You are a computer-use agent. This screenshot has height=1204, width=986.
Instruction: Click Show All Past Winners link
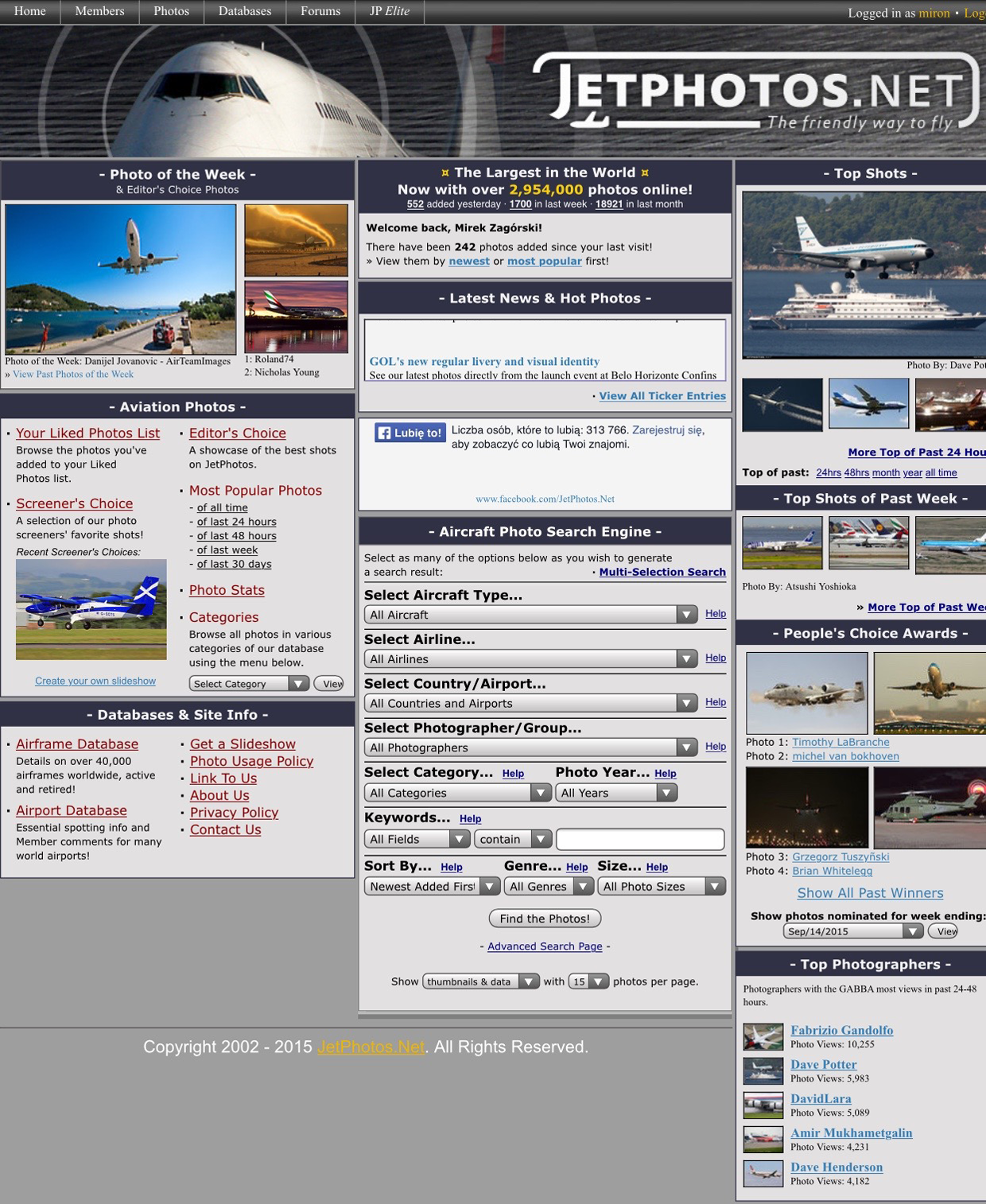pos(870,893)
